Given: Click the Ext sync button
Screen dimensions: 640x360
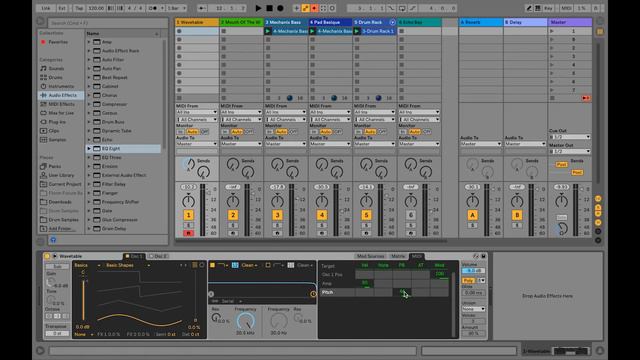Looking at the screenshot, I should click(x=62, y=8).
